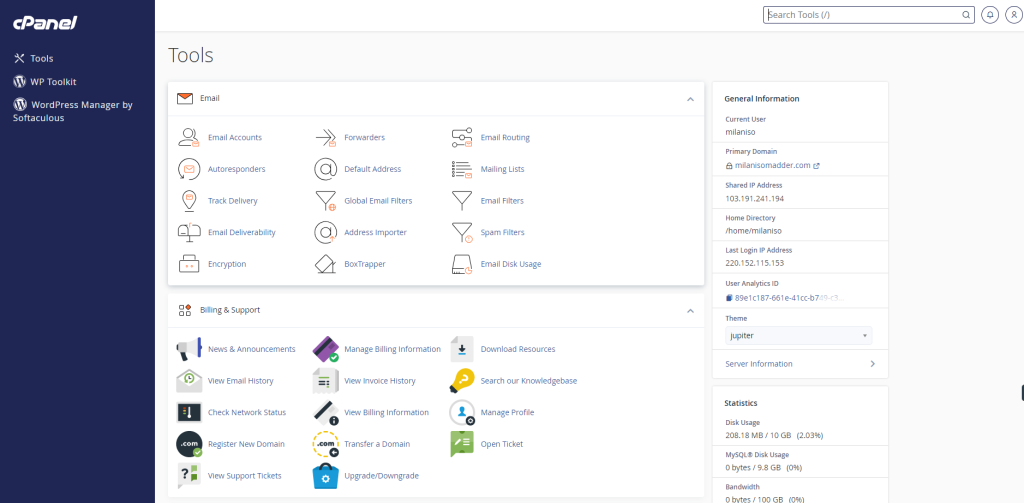Click the Open Ticket icon
1024x503 pixels.
462,444
